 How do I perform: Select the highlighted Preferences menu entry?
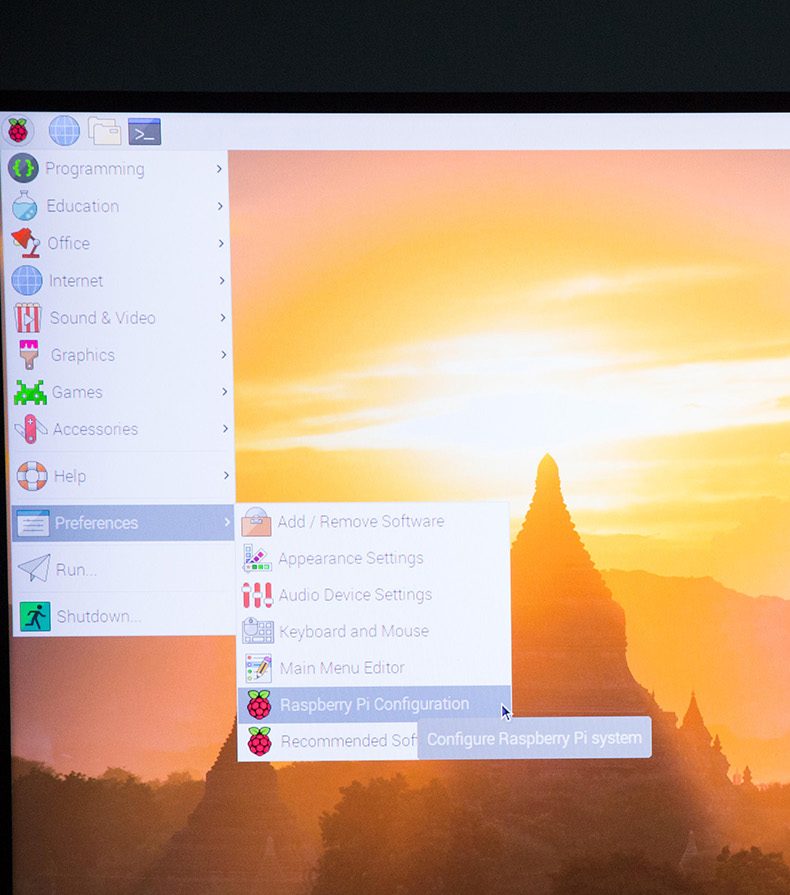123,523
